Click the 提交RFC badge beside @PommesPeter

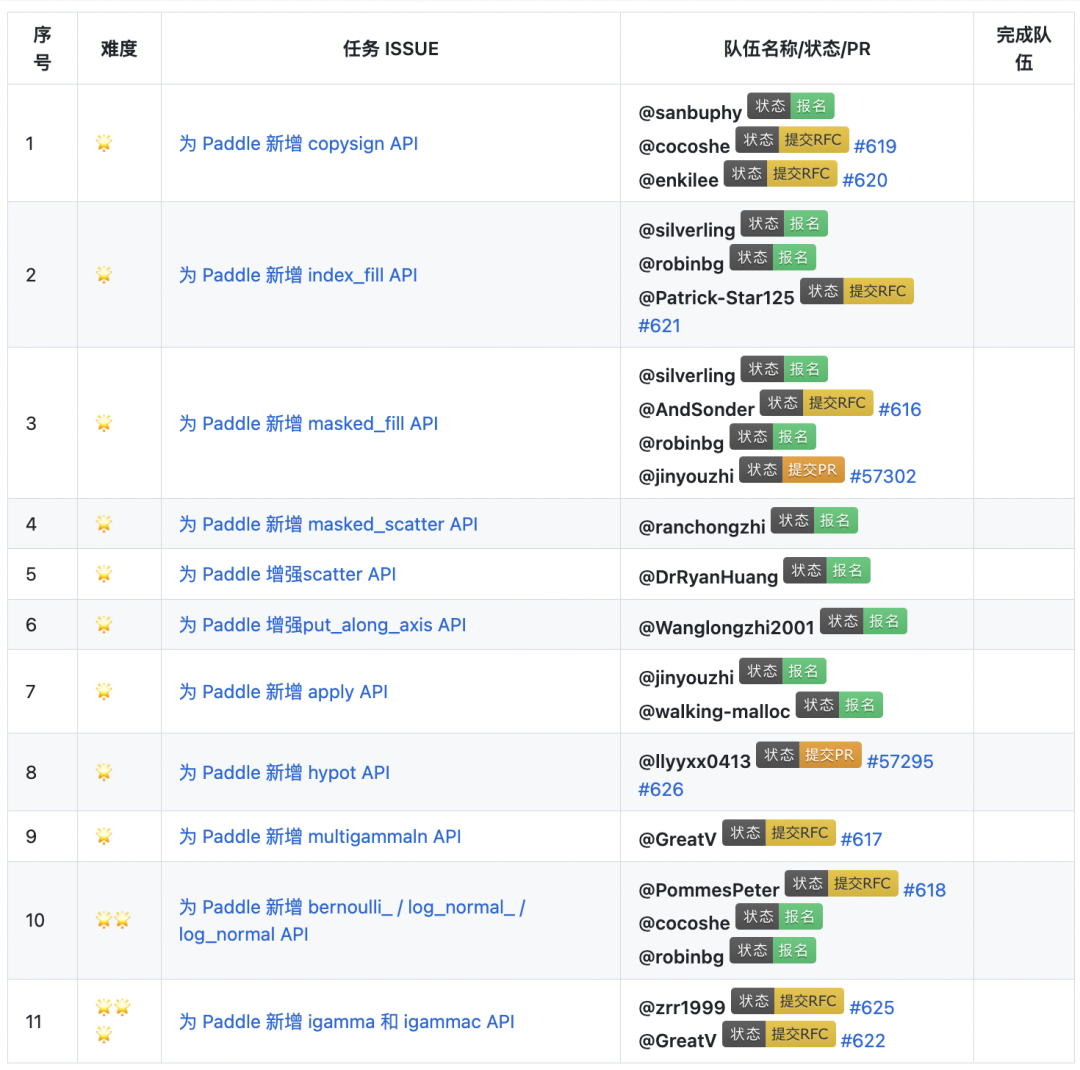click(841, 884)
